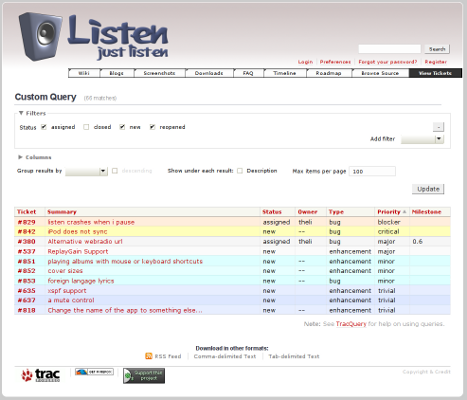Select the View Tickets tab
The height and width of the screenshot is (400, 467).
435,73
